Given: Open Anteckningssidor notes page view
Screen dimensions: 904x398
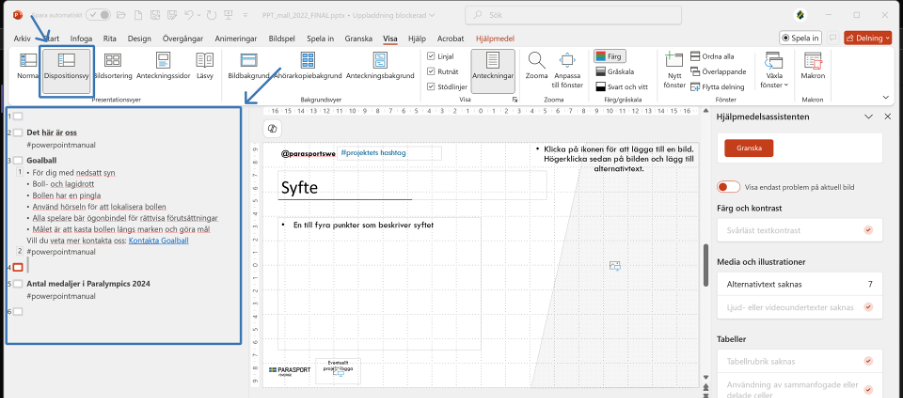Looking at the screenshot, I should point(163,66).
